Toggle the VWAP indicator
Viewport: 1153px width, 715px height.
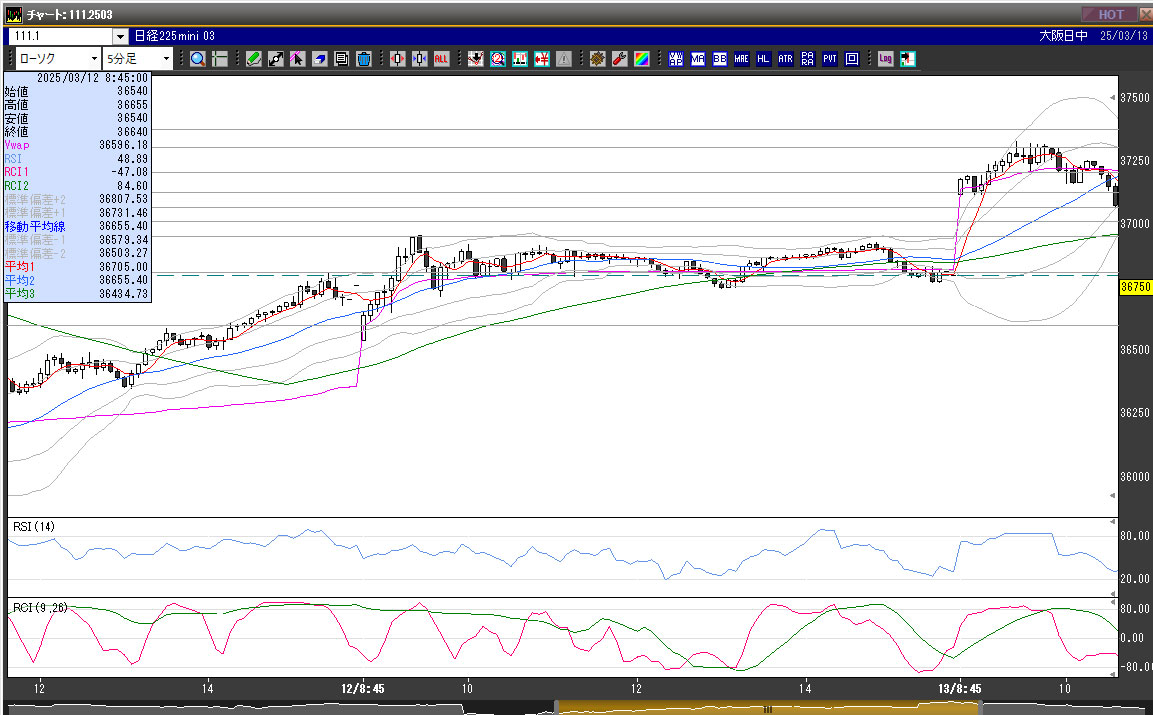tap(676, 59)
